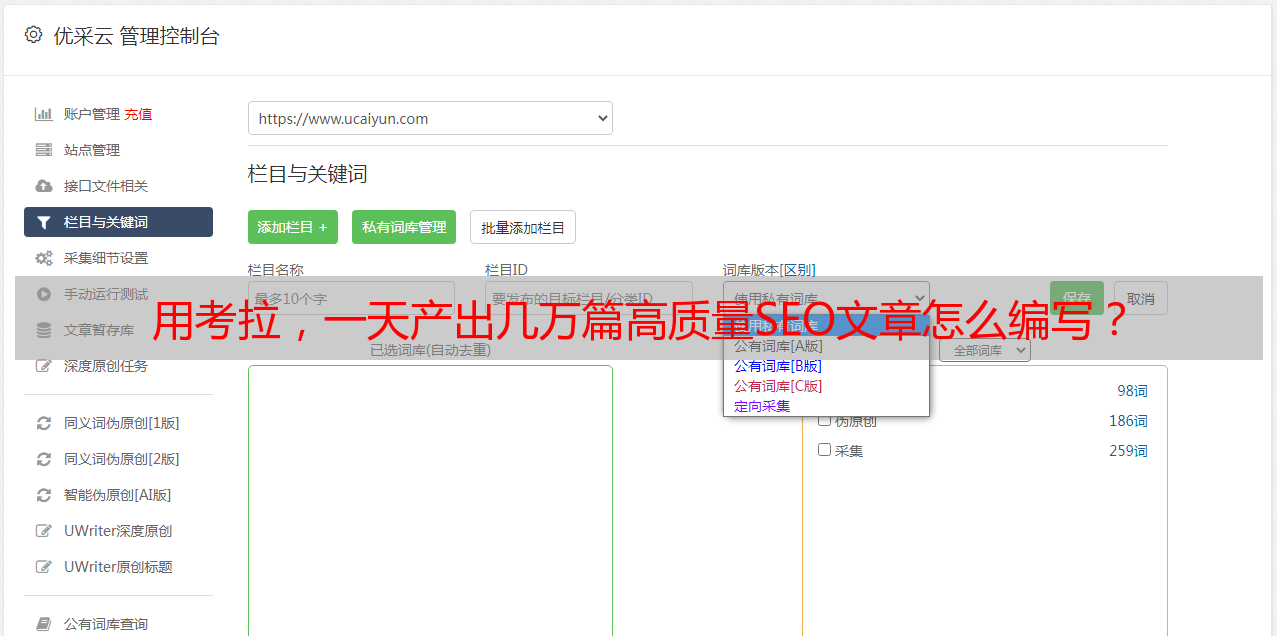
Task: Click the edit icon for UWriter深度原创
Action: coord(43,531)
